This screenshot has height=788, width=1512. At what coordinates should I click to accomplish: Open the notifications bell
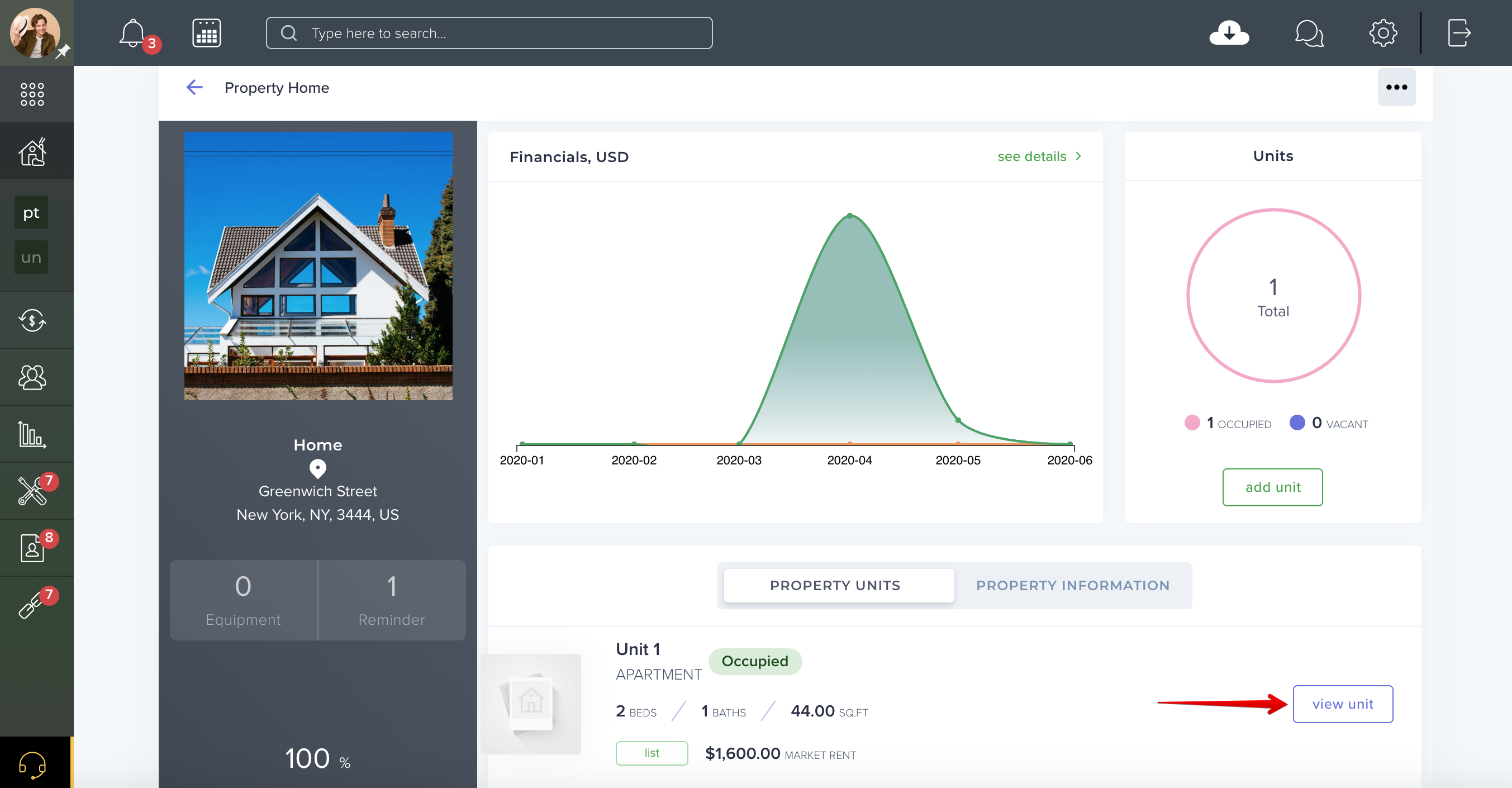click(133, 34)
